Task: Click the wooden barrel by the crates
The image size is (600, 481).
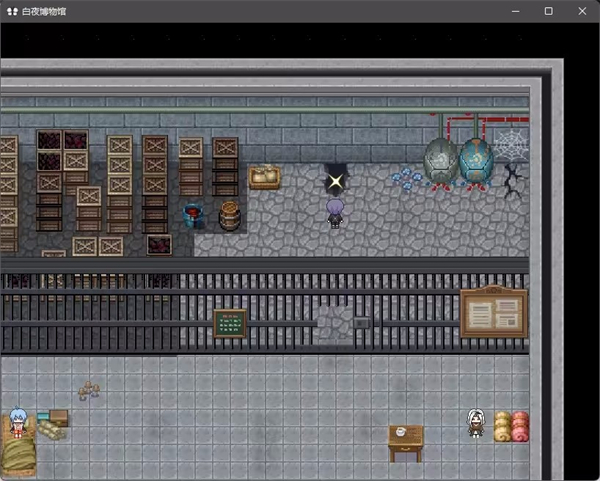Action: (230, 216)
